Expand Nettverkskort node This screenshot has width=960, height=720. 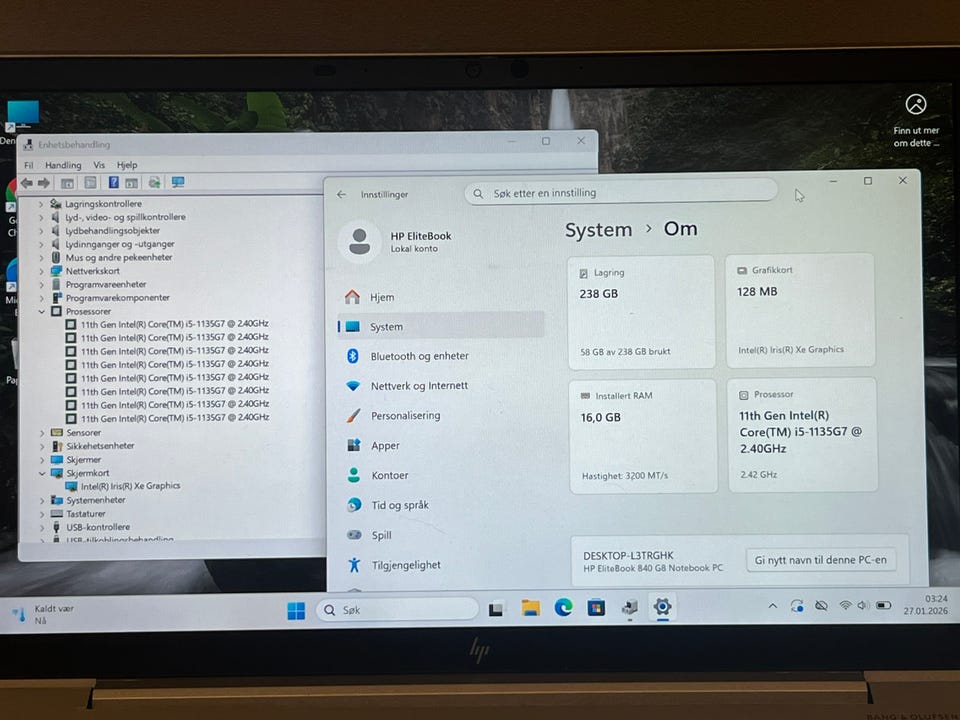tap(41, 271)
